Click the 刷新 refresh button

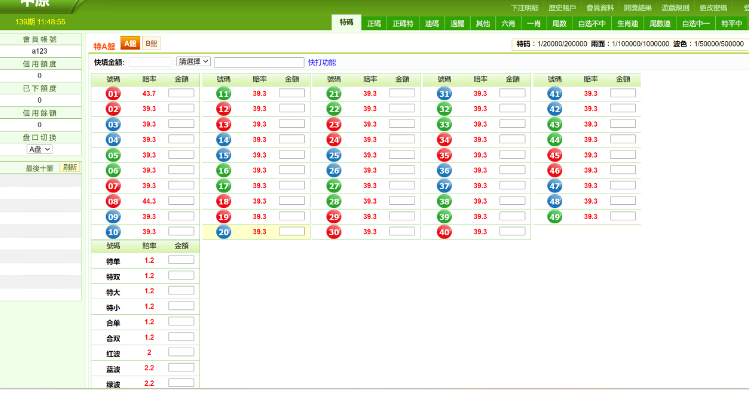70,167
